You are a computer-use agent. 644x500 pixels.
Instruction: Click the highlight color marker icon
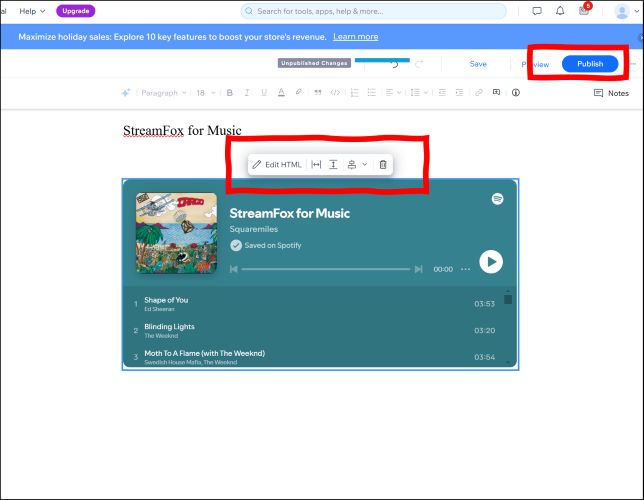coord(299,92)
